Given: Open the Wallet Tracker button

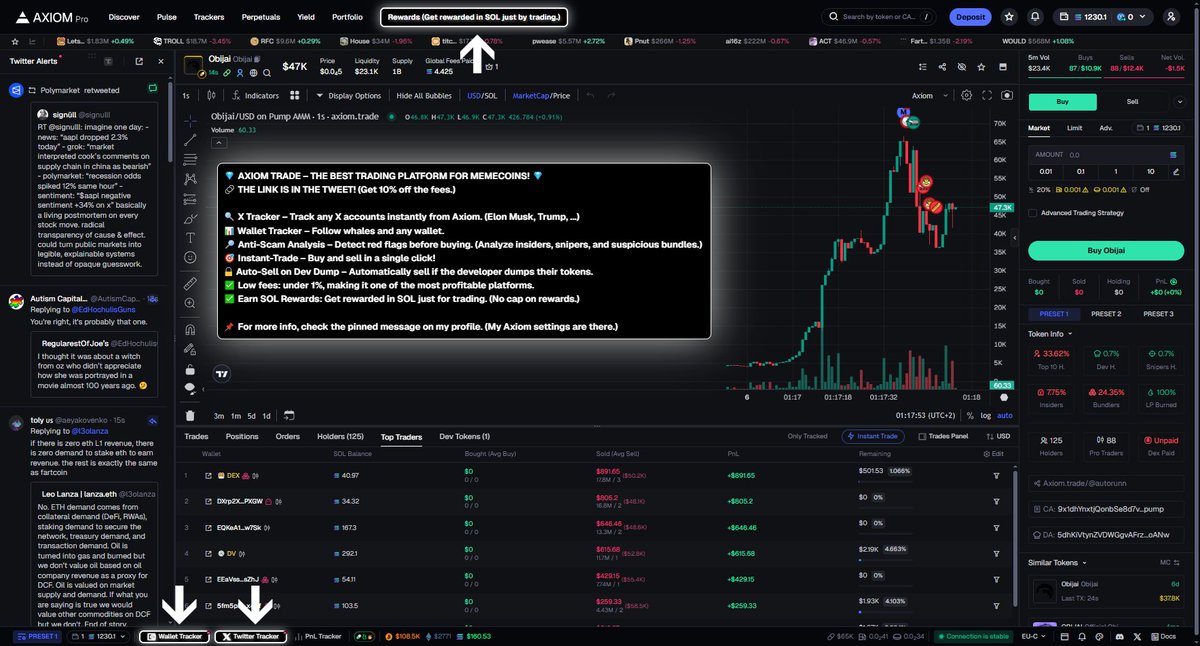Looking at the screenshot, I should coord(175,636).
